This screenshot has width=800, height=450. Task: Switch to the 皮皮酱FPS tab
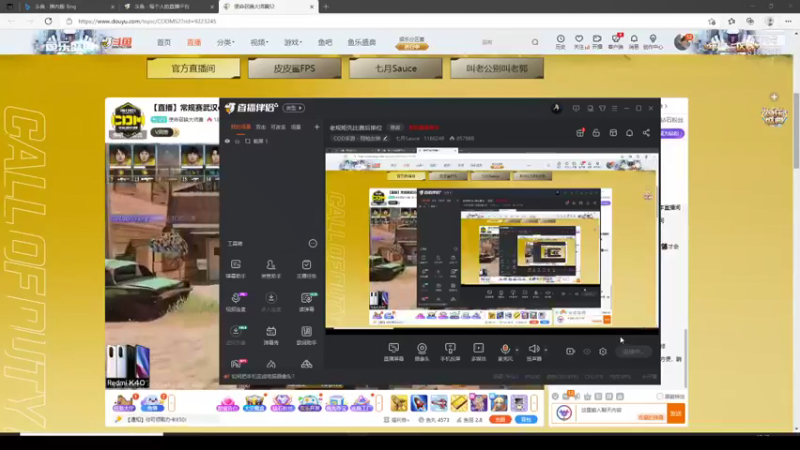(x=294, y=68)
